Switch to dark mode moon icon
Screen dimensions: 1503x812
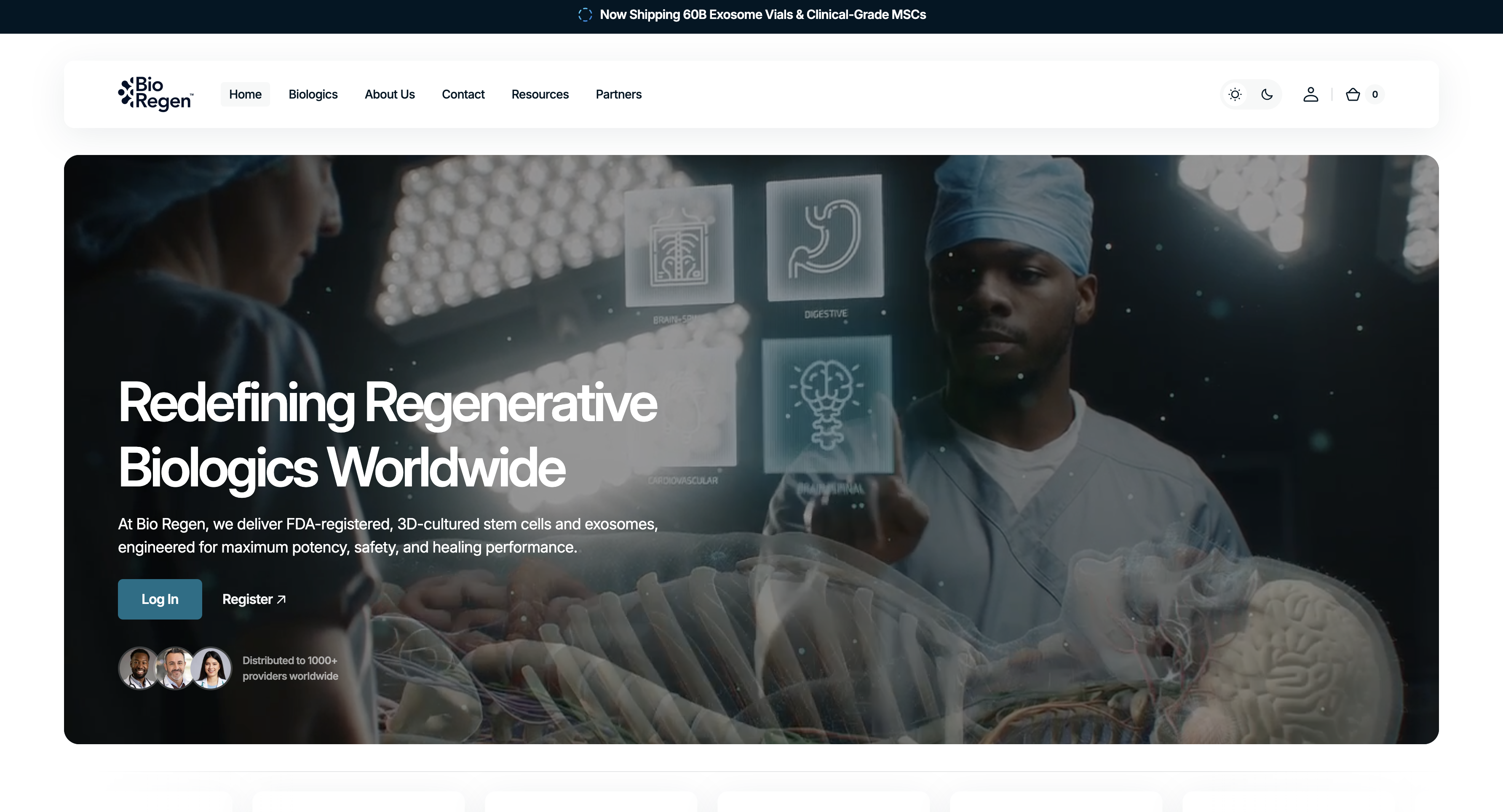pos(1267,94)
